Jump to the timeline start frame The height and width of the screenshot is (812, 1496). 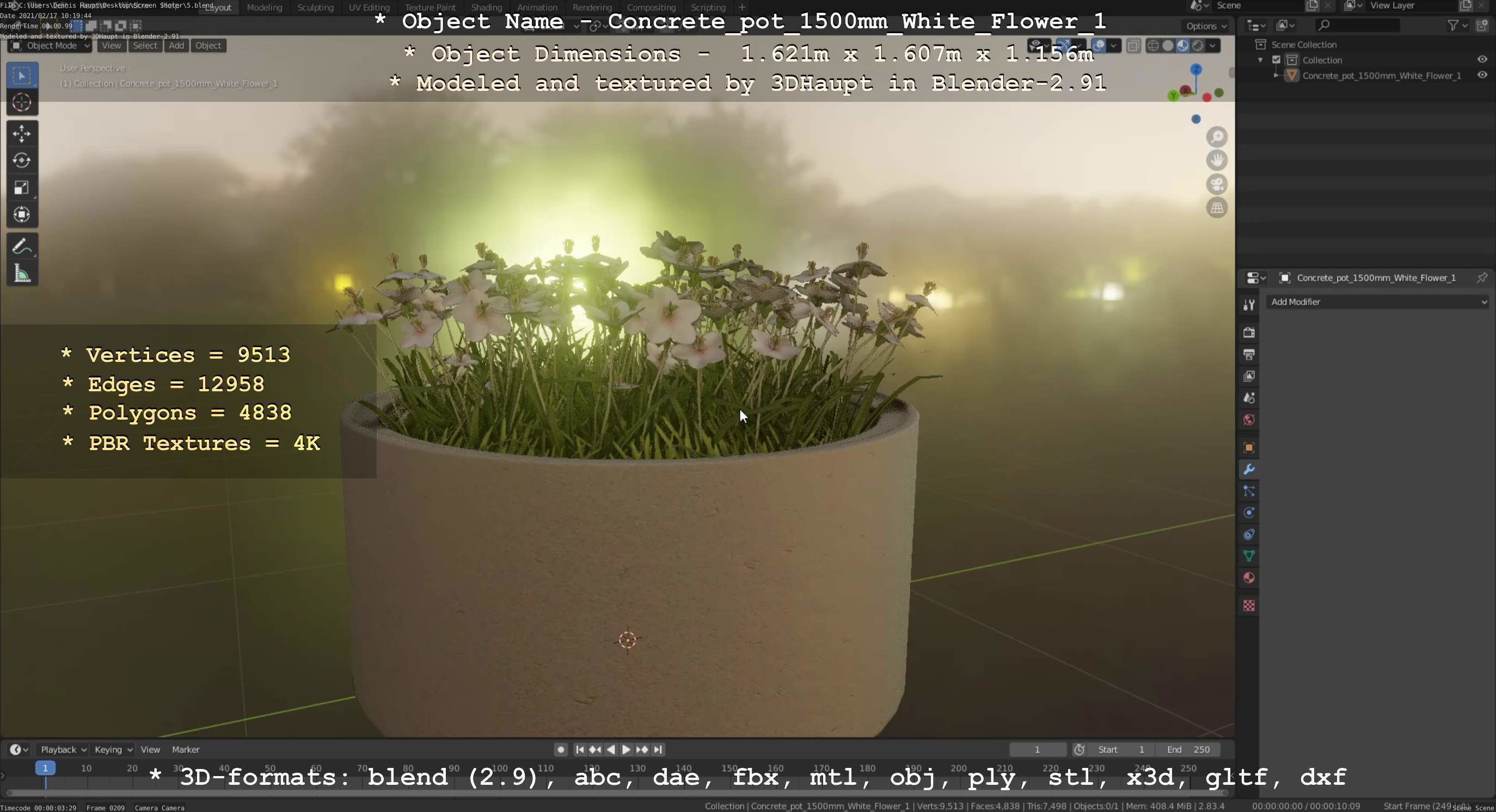tap(579, 750)
